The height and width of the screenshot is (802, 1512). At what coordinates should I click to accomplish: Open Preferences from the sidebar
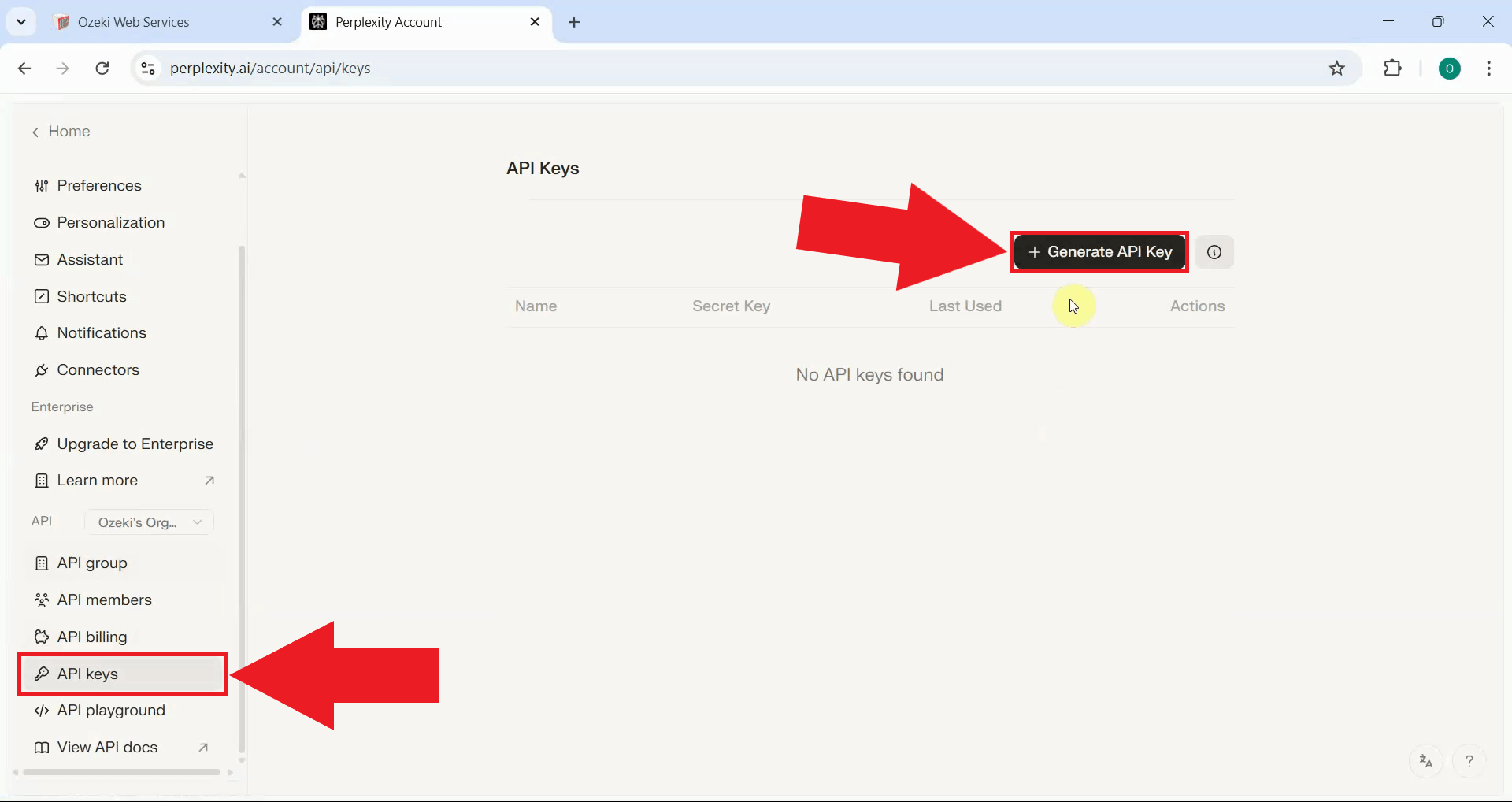pos(98,185)
